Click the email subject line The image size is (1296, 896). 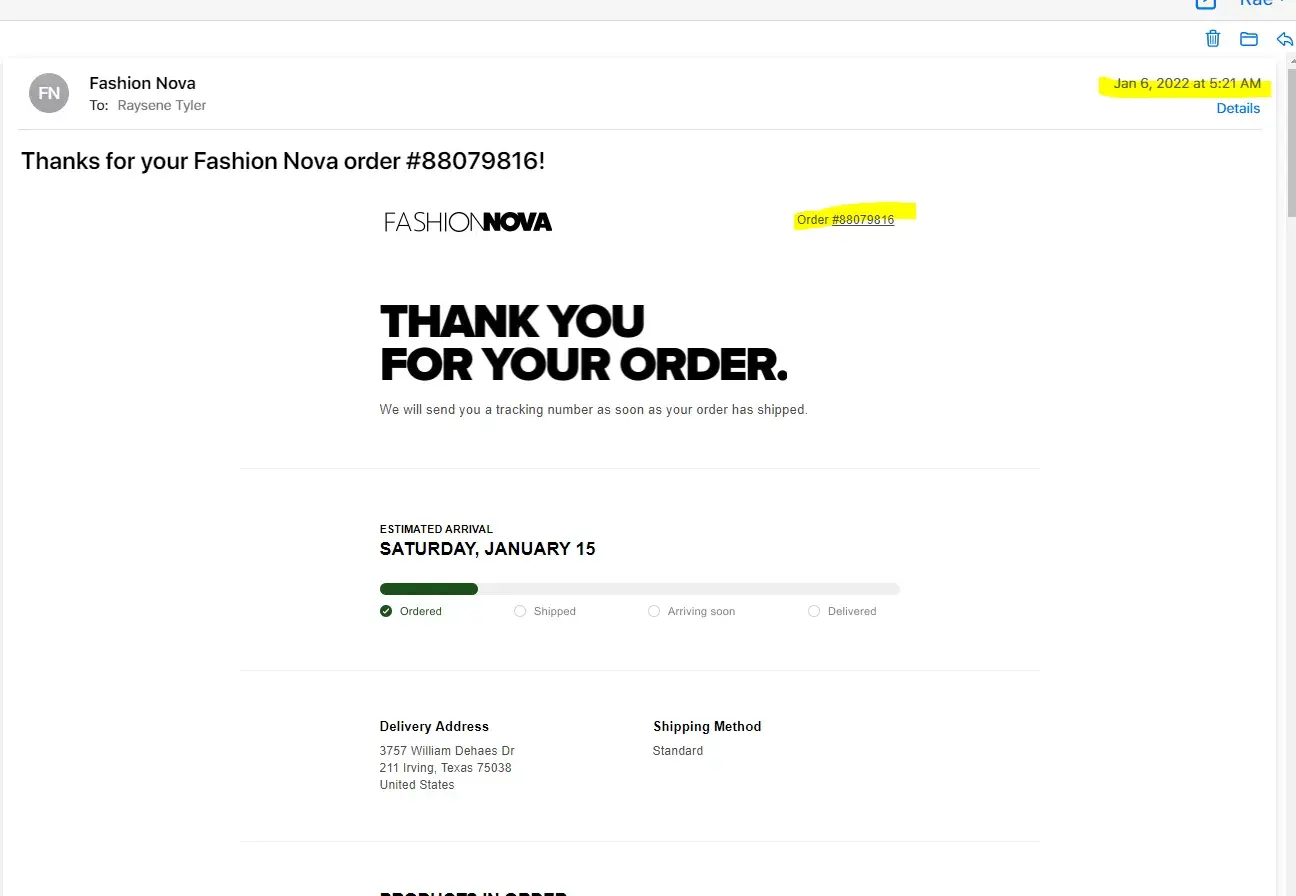(x=283, y=160)
